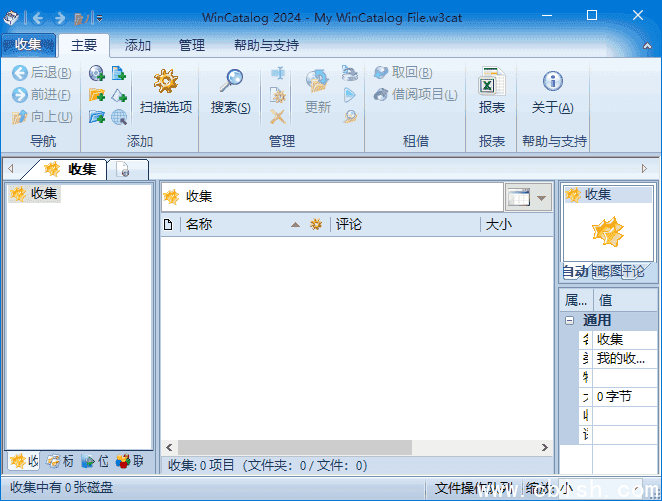The image size is (662, 501).
Task: Click the add blue network folder icon
Action: coord(97,117)
